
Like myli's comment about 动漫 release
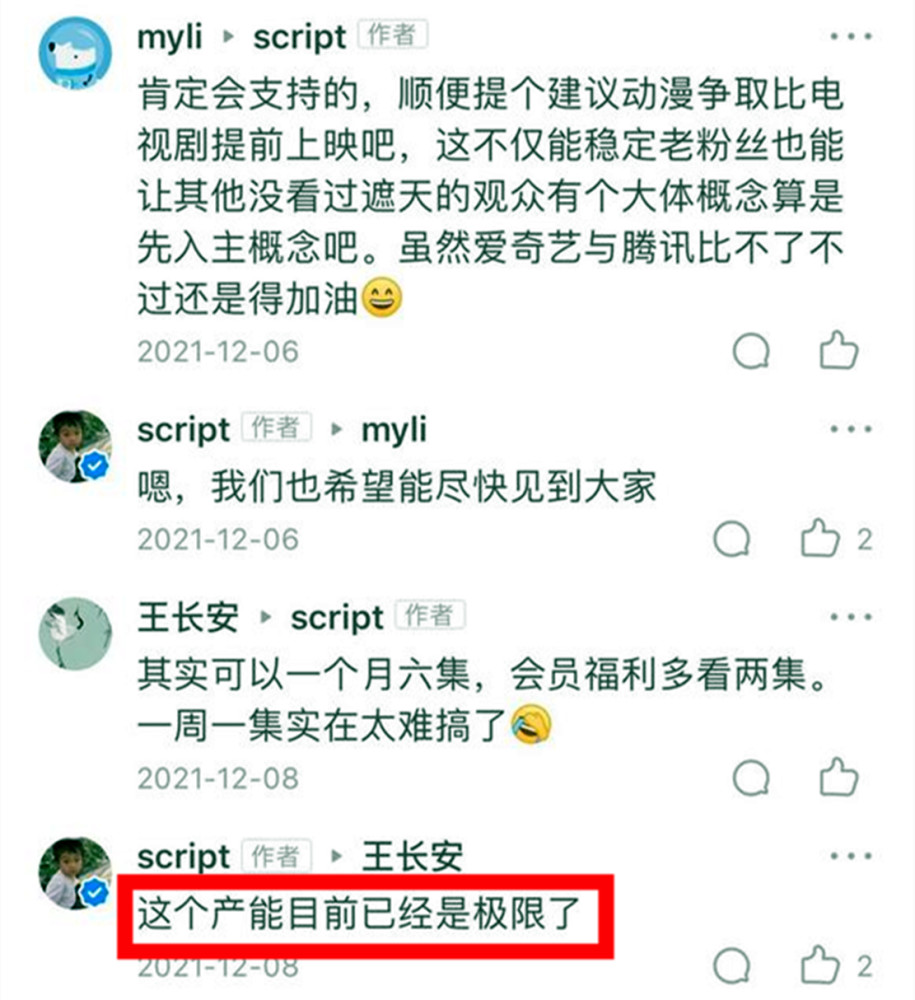pos(838,350)
